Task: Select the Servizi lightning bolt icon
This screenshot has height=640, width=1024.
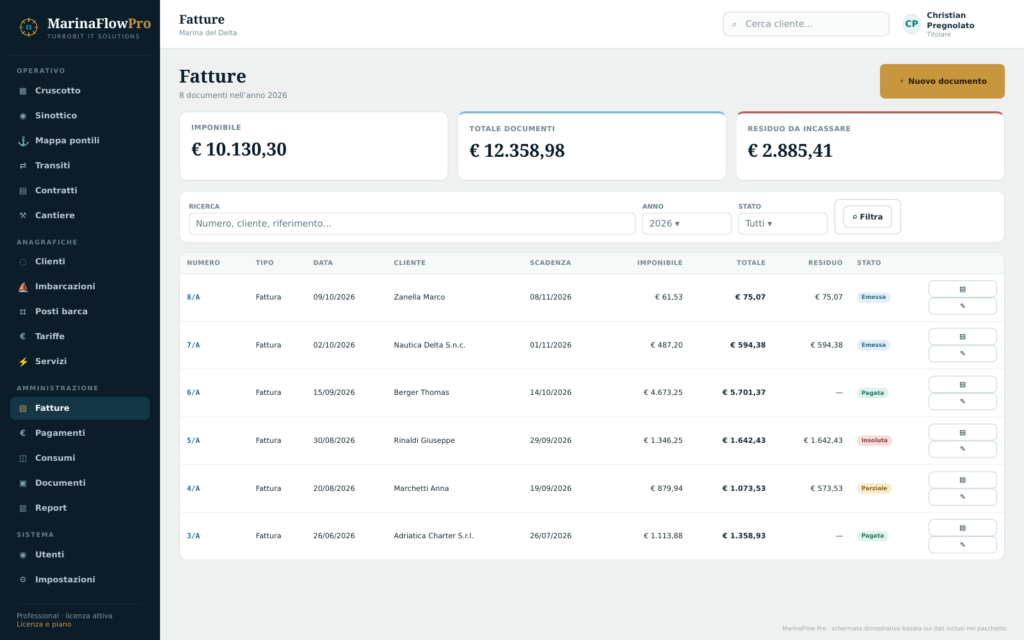Action: tap(23, 362)
